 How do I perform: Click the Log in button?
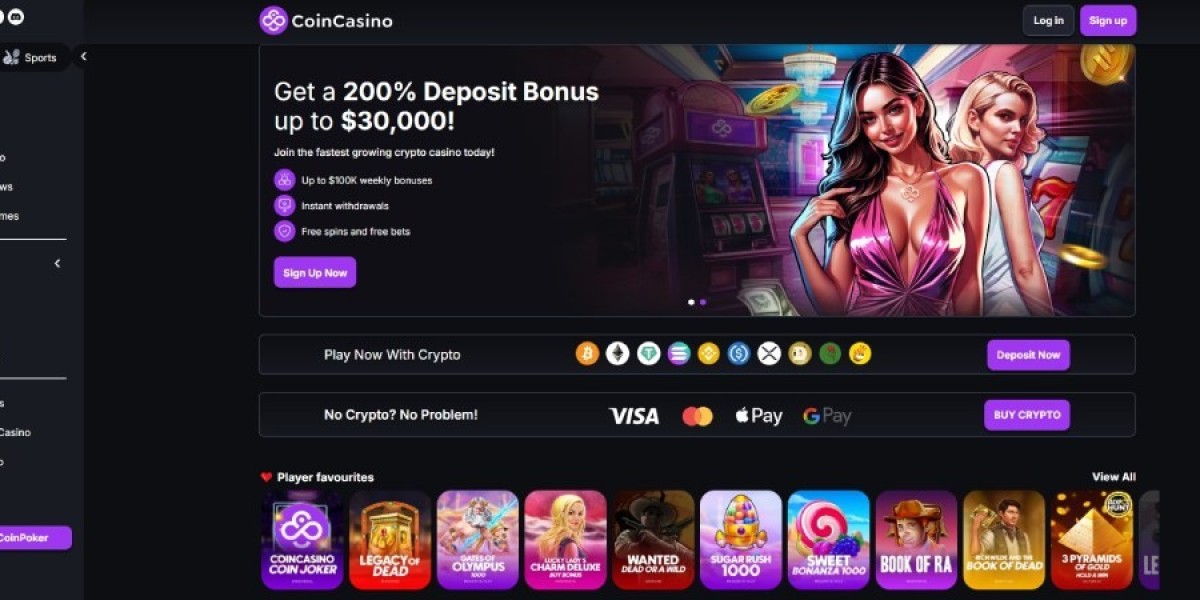click(x=1048, y=20)
